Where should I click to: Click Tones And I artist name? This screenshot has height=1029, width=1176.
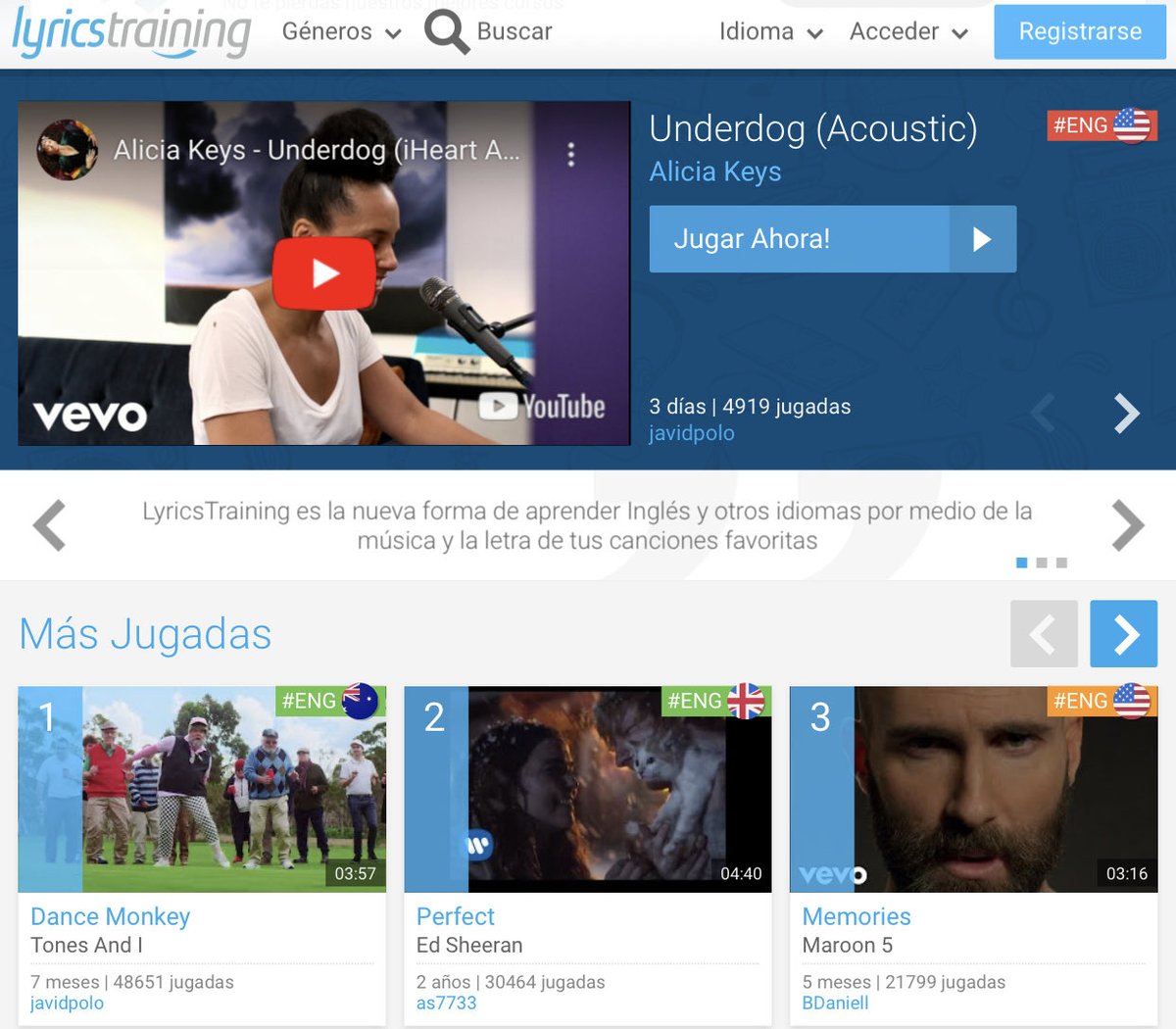pos(86,946)
